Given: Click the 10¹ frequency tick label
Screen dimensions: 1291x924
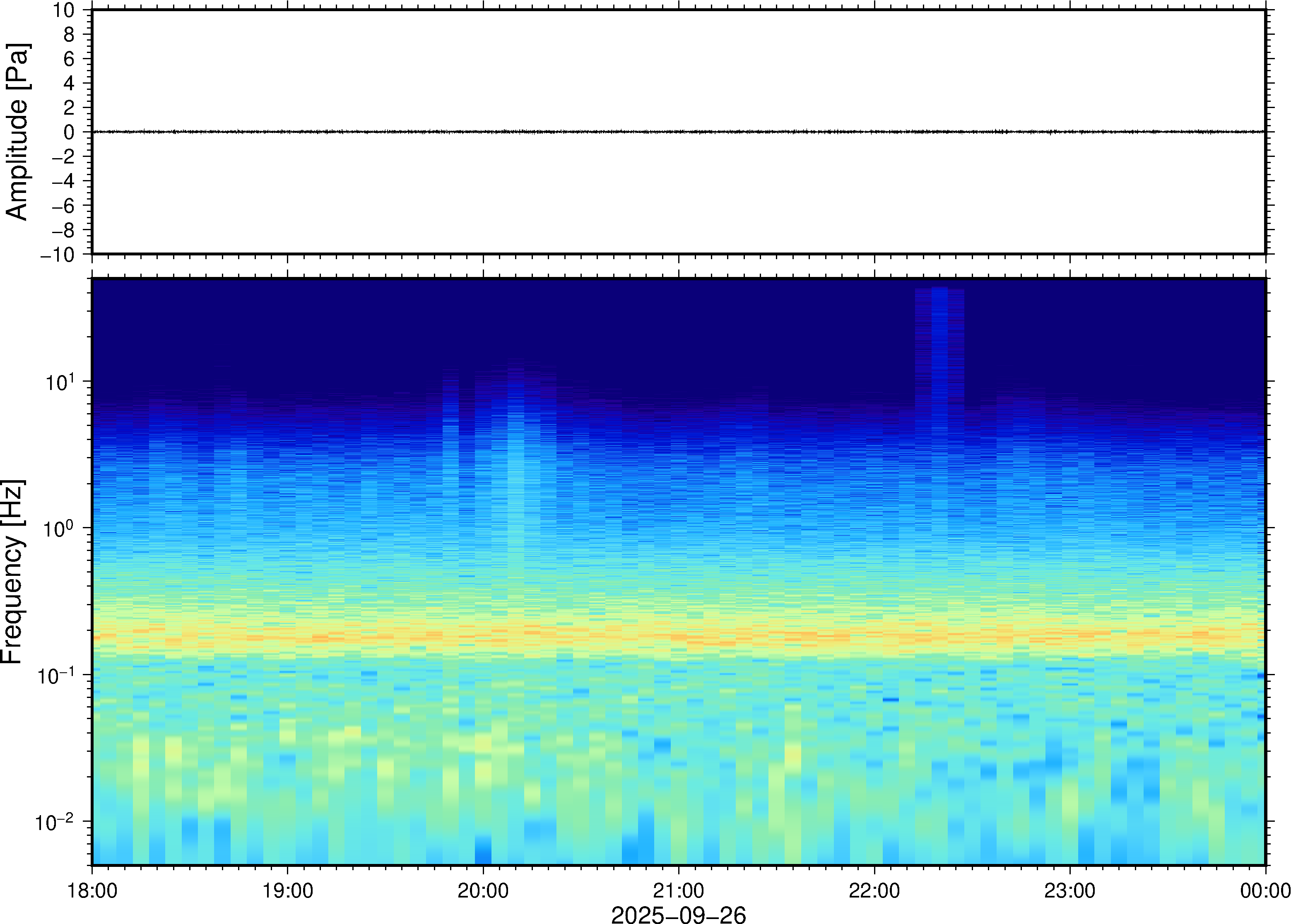Looking at the screenshot, I should click(x=60, y=383).
